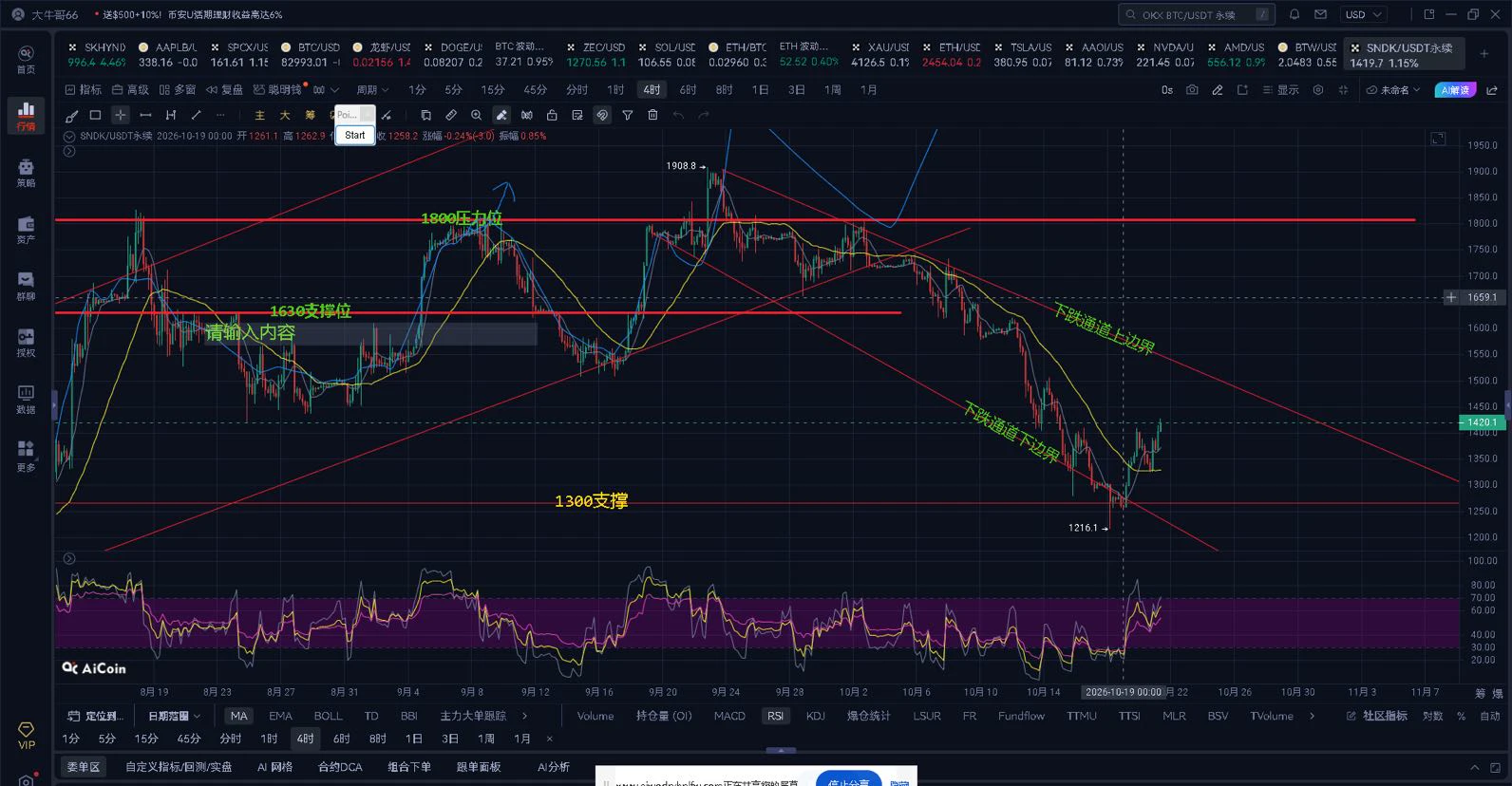Open the AI 网格 bottom tab
Viewport: 1512px width, 786px height.
coord(274,767)
